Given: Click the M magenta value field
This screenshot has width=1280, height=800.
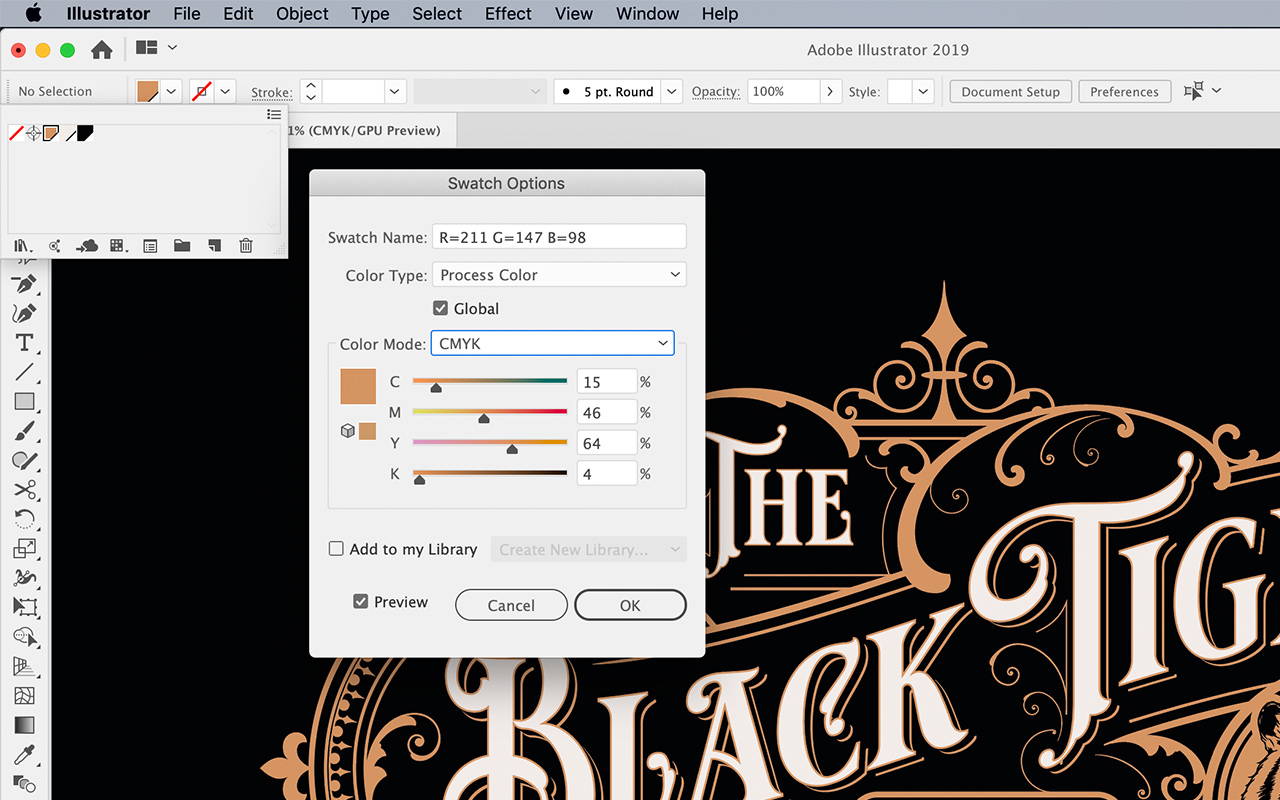Looking at the screenshot, I should tap(607, 412).
